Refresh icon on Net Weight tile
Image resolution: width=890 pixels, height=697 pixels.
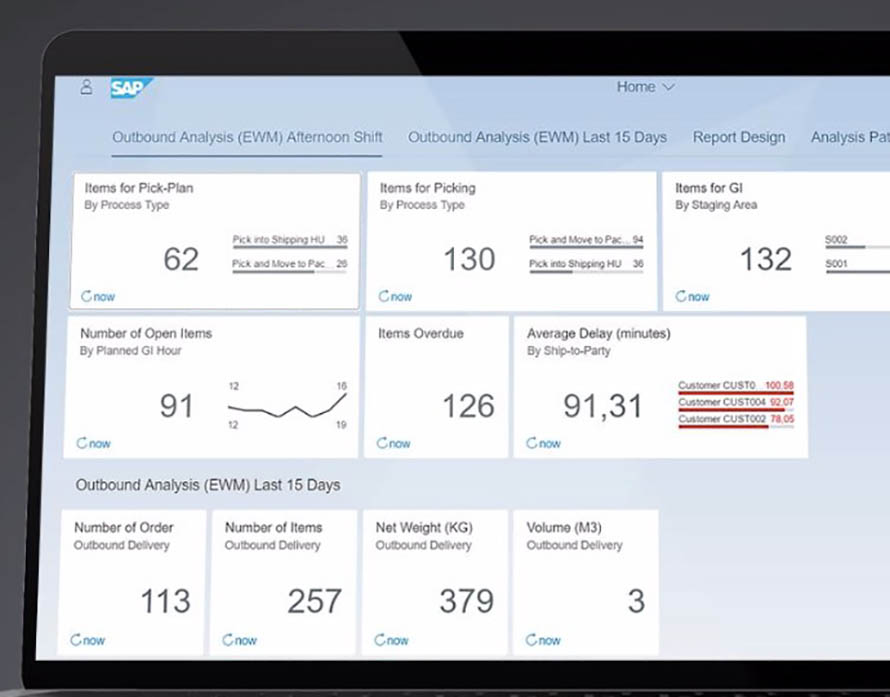click(x=380, y=640)
